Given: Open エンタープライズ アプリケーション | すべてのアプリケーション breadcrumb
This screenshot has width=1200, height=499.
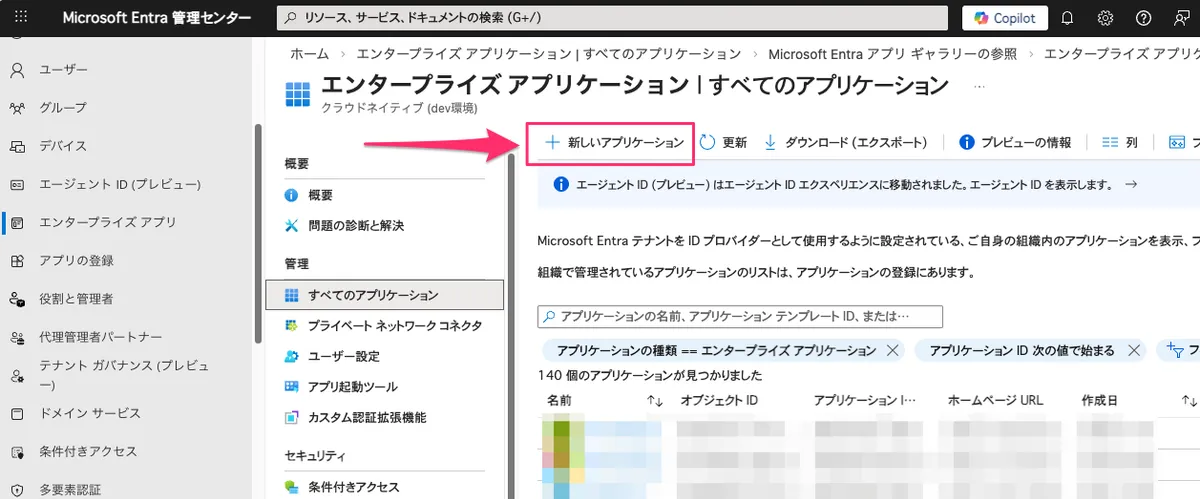Looking at the screenshot, I should point(549,53).
